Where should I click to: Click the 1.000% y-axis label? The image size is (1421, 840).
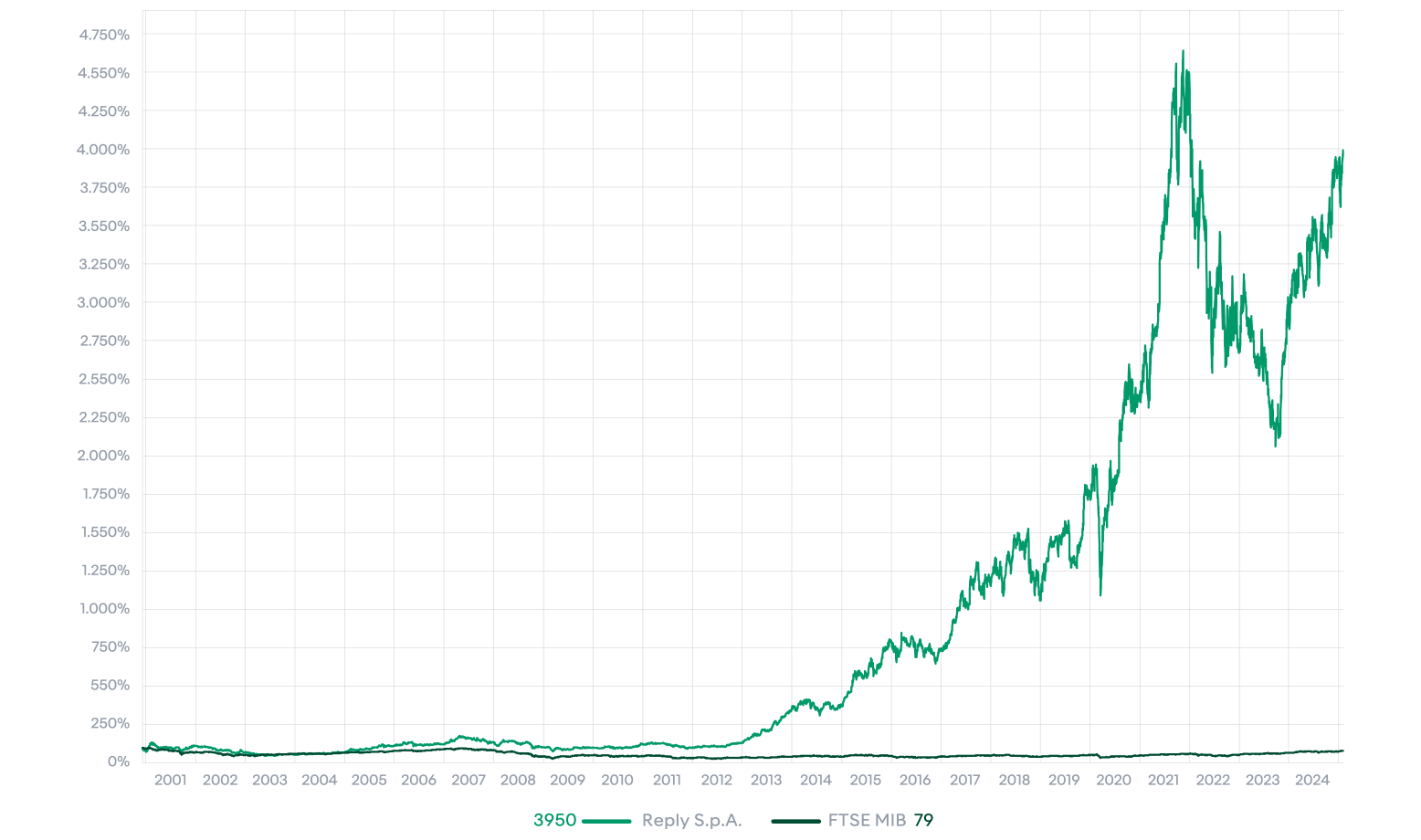[x=104, y=609]
